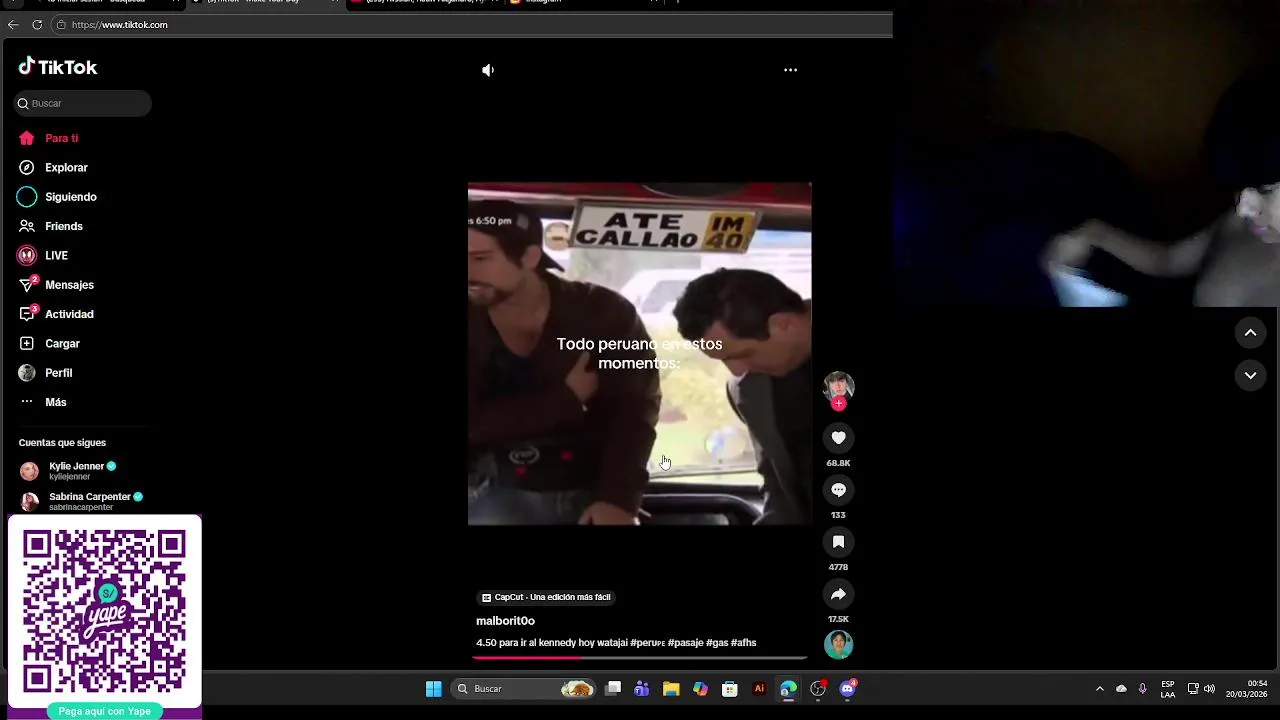View site information lock icon in address bar

tap(61, 25)
